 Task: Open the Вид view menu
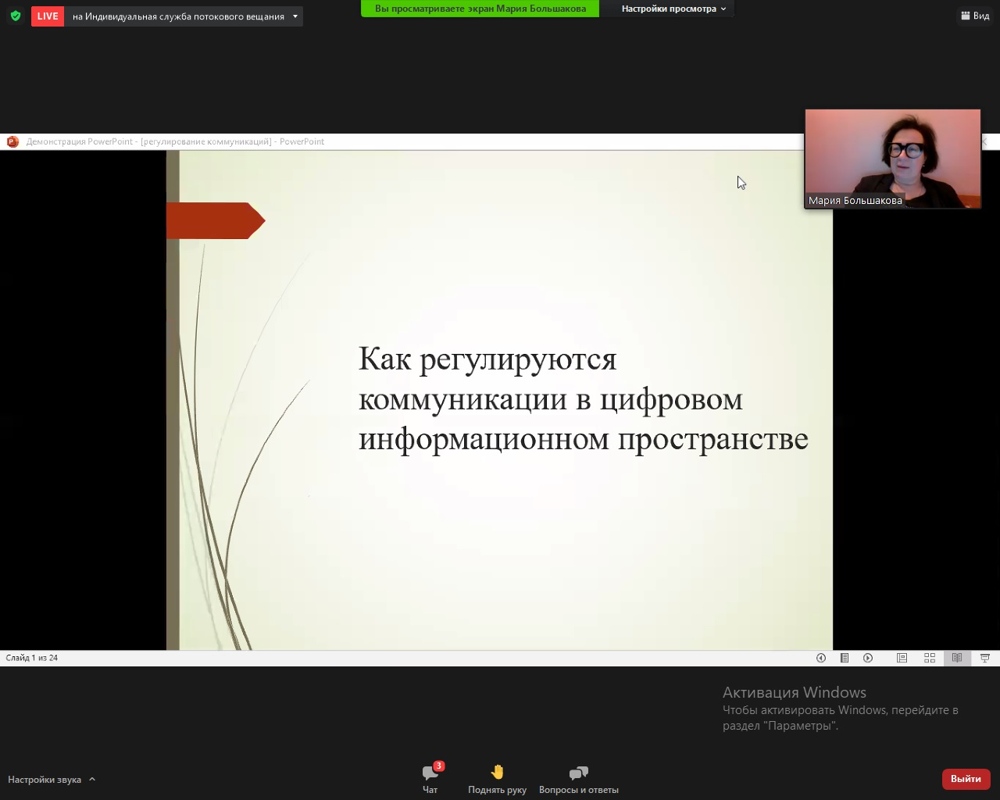pyautogui.click(x=975, y=15)
